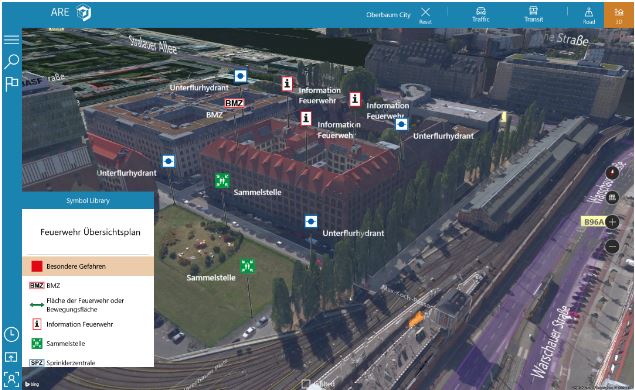Toggle the Traffic layer
Image resolution: width=635 pixels, height=390 pixels.
coord(481,15)
